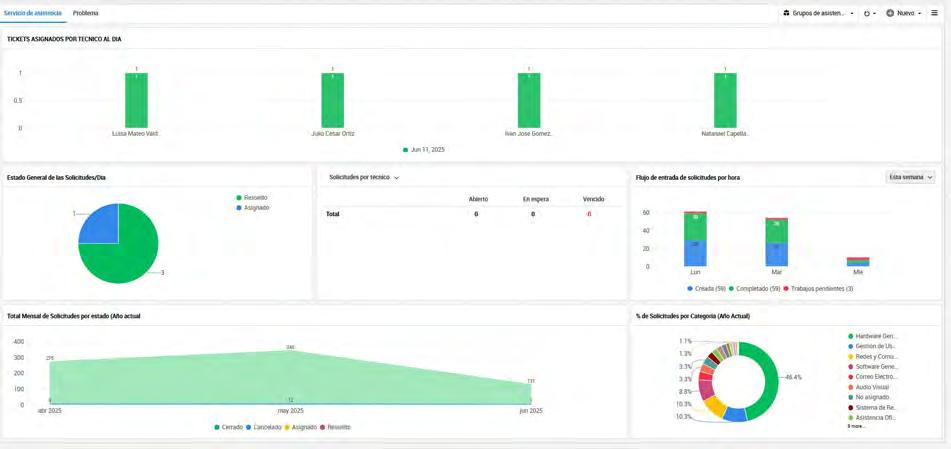Click the plus icon beside Nuevo
The image size is (951, 449).
pos(890,13)
